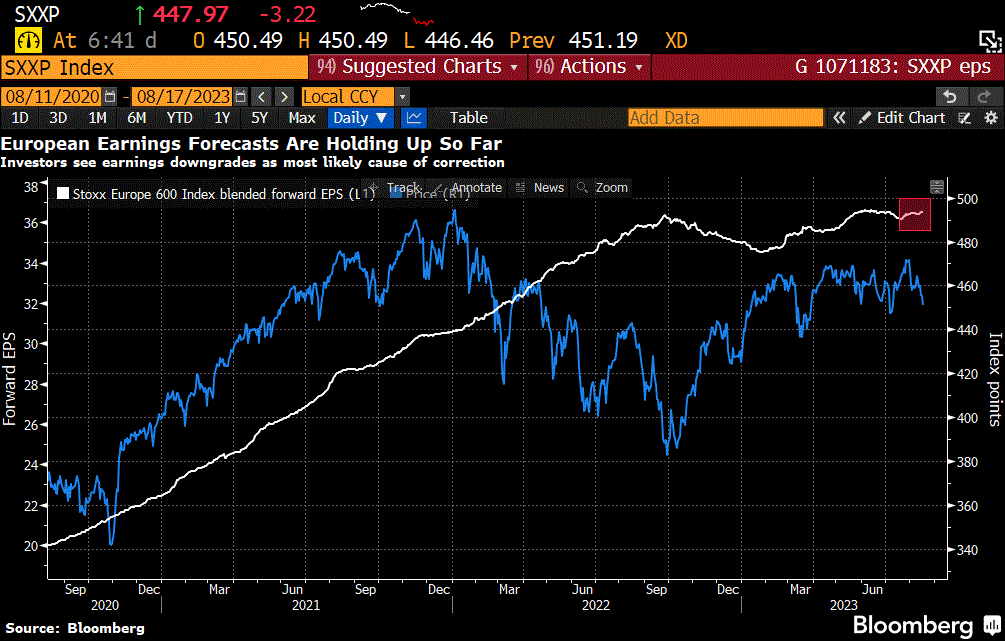Click the red highlighted box at EPS line end

[915, 214]
